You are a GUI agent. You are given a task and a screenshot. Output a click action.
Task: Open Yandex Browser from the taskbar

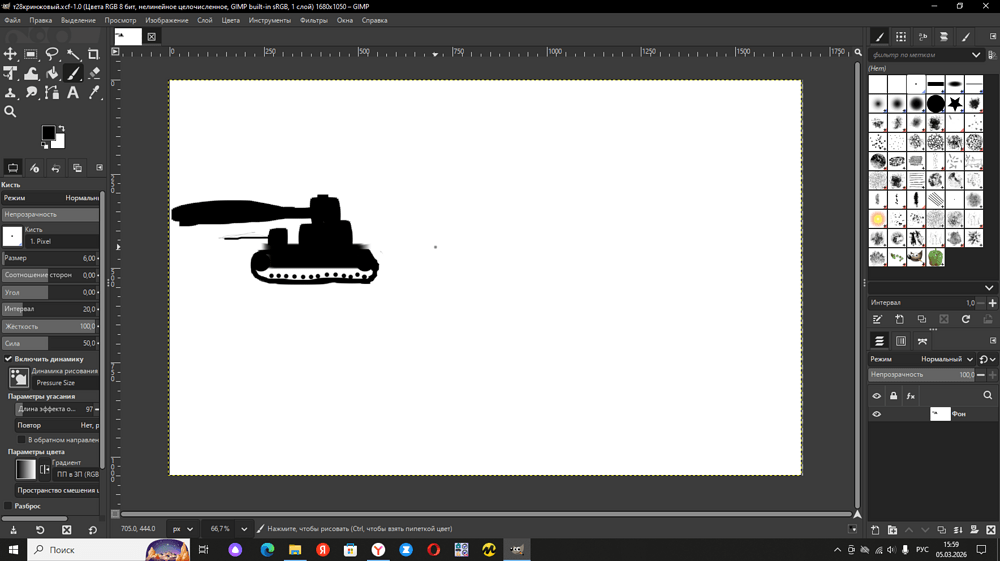[x=378, y=550]
